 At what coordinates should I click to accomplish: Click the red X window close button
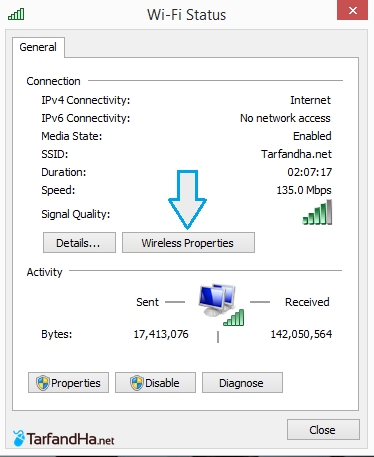pyautogui.click(x=352, y=11)
